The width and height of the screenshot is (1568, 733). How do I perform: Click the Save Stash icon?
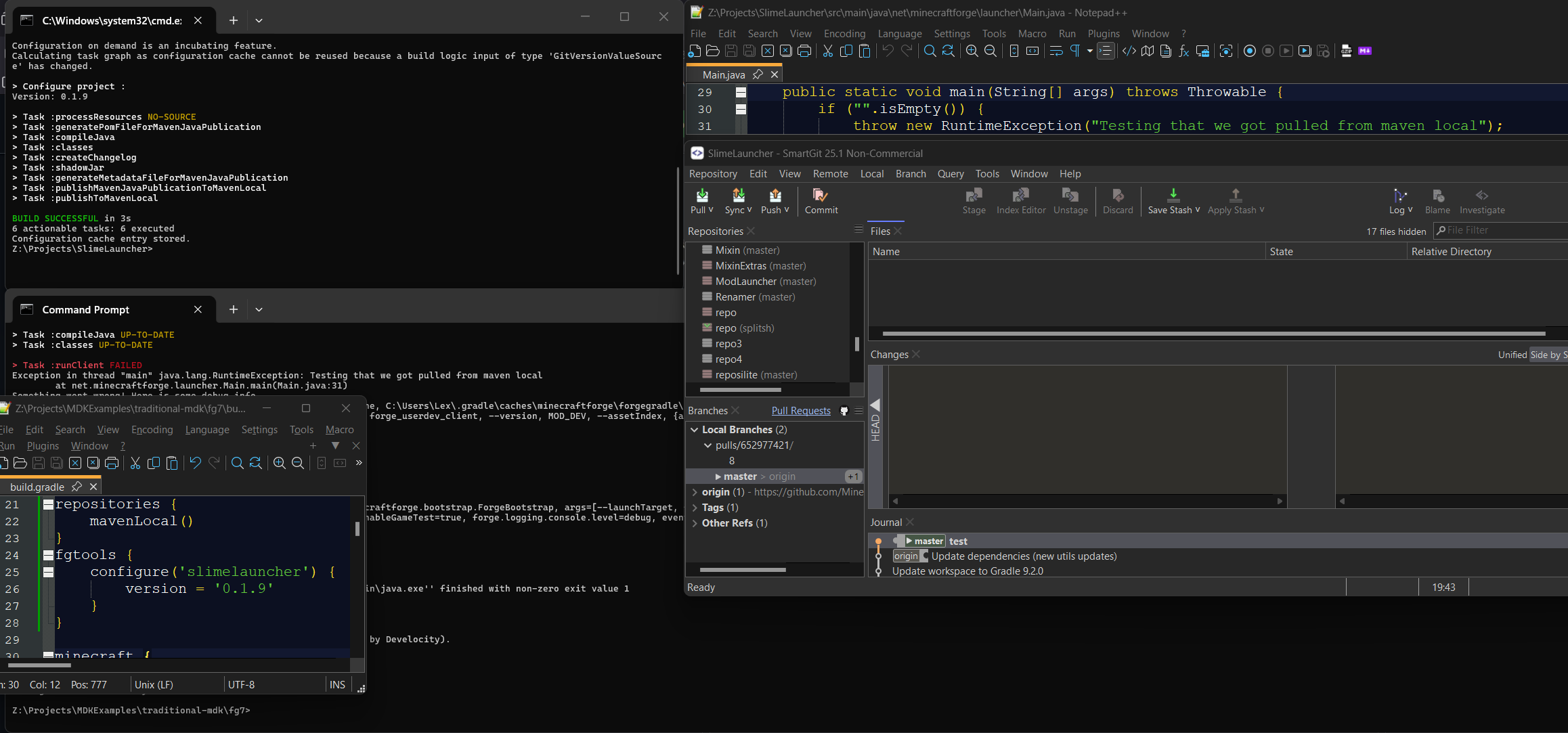(1173, 196)
